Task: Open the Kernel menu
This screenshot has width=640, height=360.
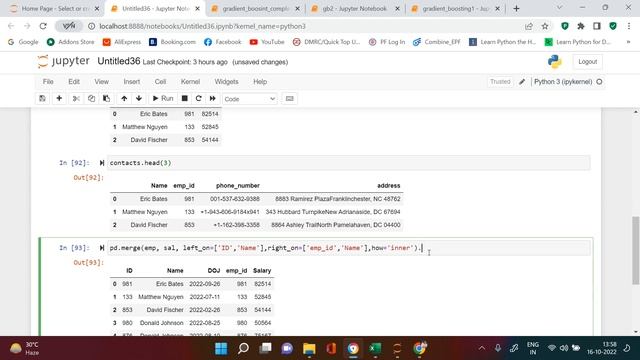Action: click(x=190, y=82)
